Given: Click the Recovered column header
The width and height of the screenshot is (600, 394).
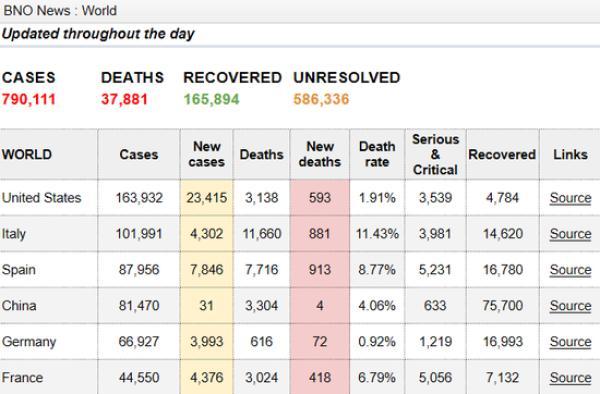Looking at the screenshot, I should click(502, 155).
